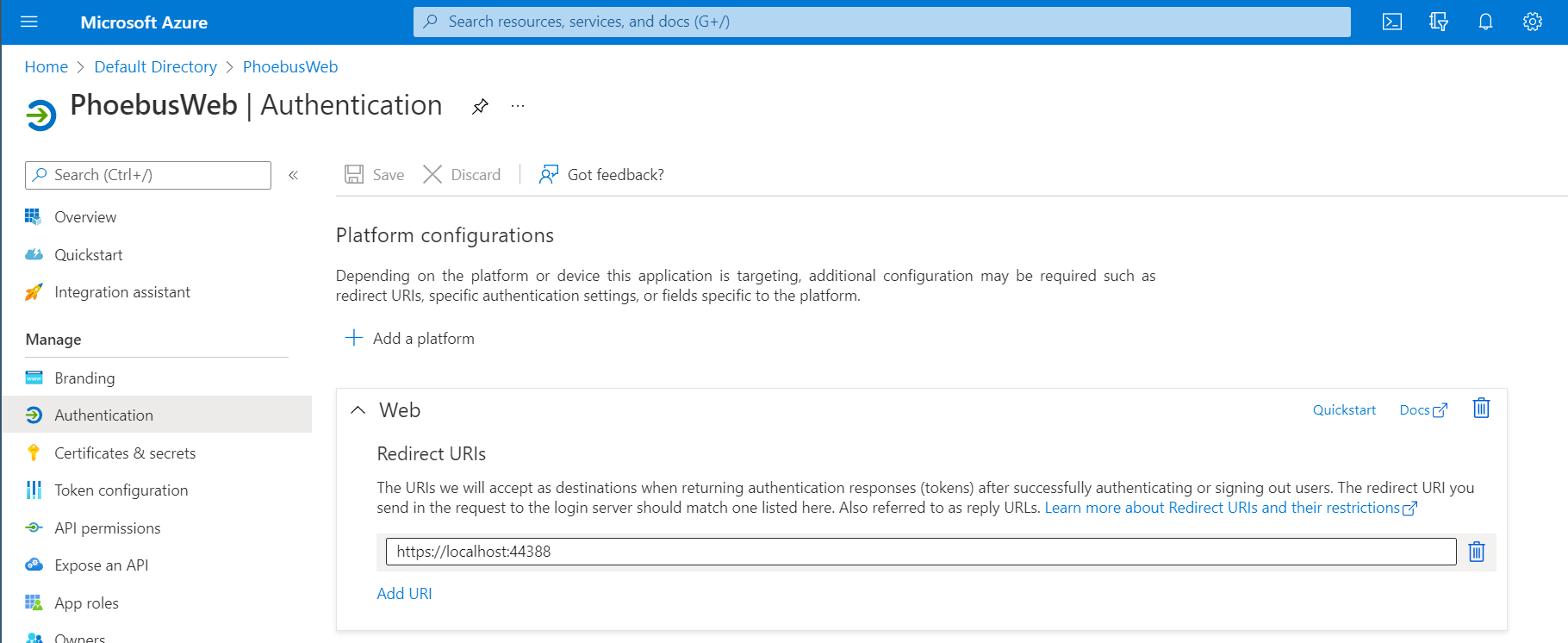This screenshot has height=643, width=1568.
Task: Click the Add a platform button
Action: [410, 338]
